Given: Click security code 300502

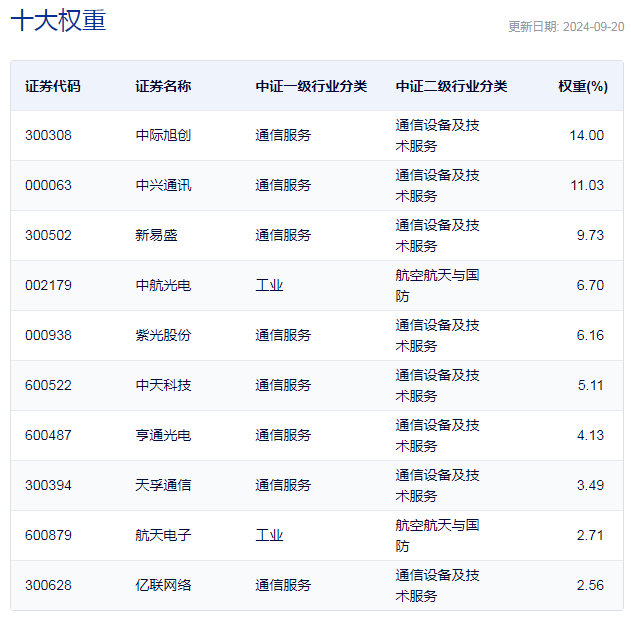Looking at the screenshot, I should (x=48, y=235).
